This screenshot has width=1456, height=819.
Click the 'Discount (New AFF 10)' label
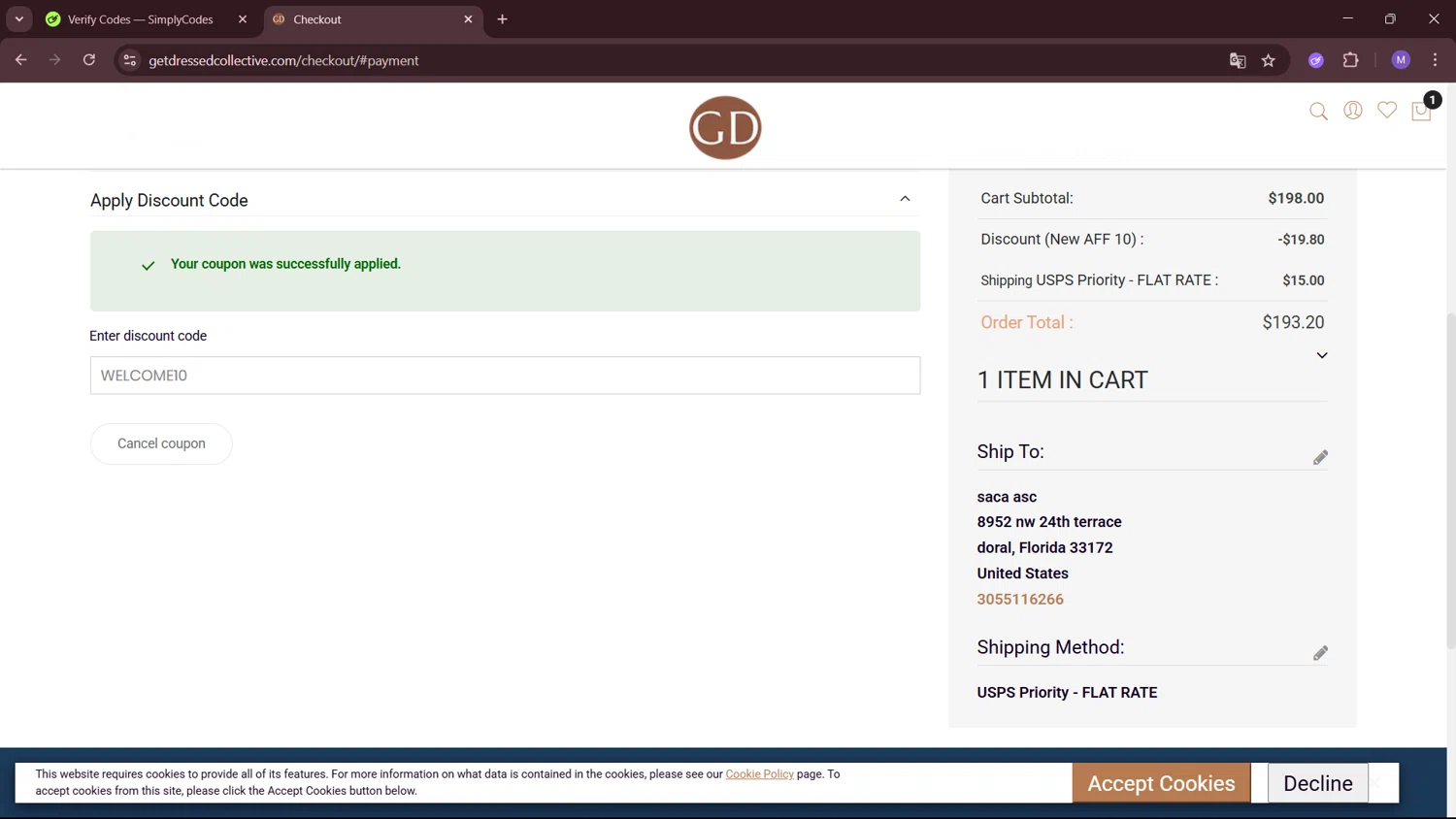1062,240
